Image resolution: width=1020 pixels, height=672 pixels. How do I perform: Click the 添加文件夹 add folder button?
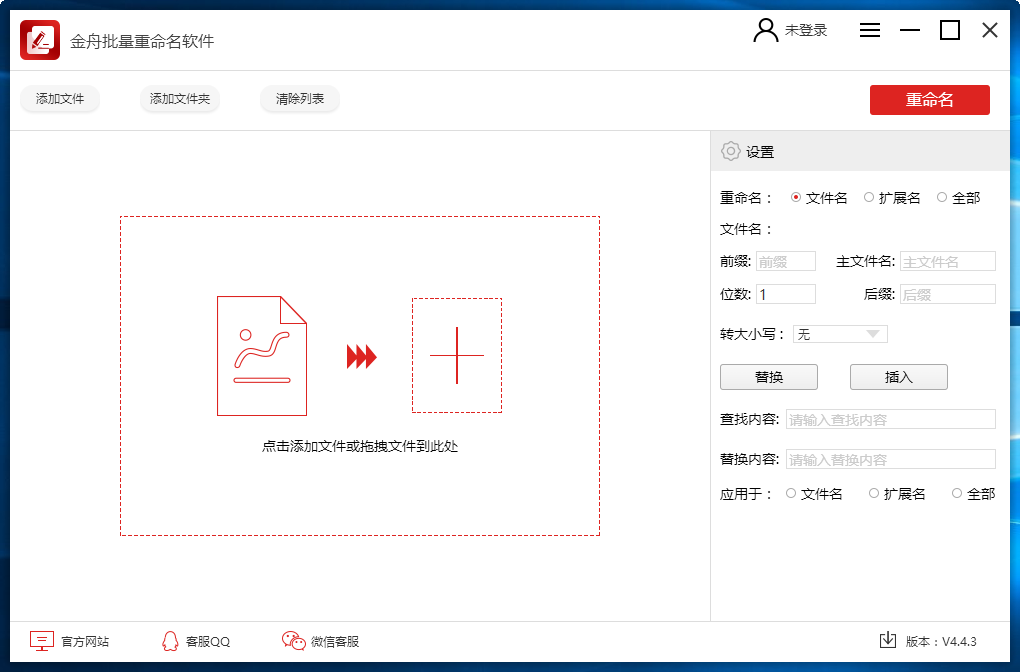click(x=179, y=99)
